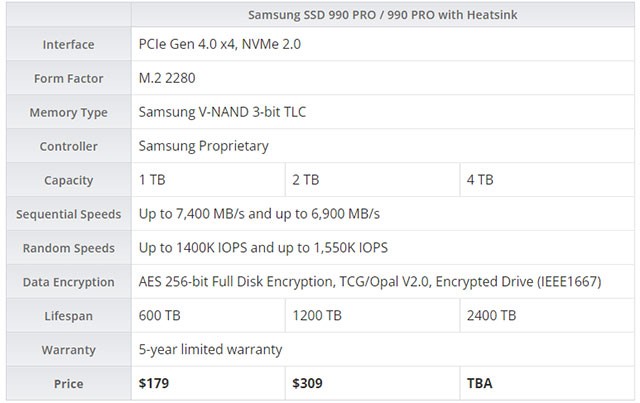The image size is (640, 403).
Task: Select the 1 TB capacity cell
Action: click(153, 181)
